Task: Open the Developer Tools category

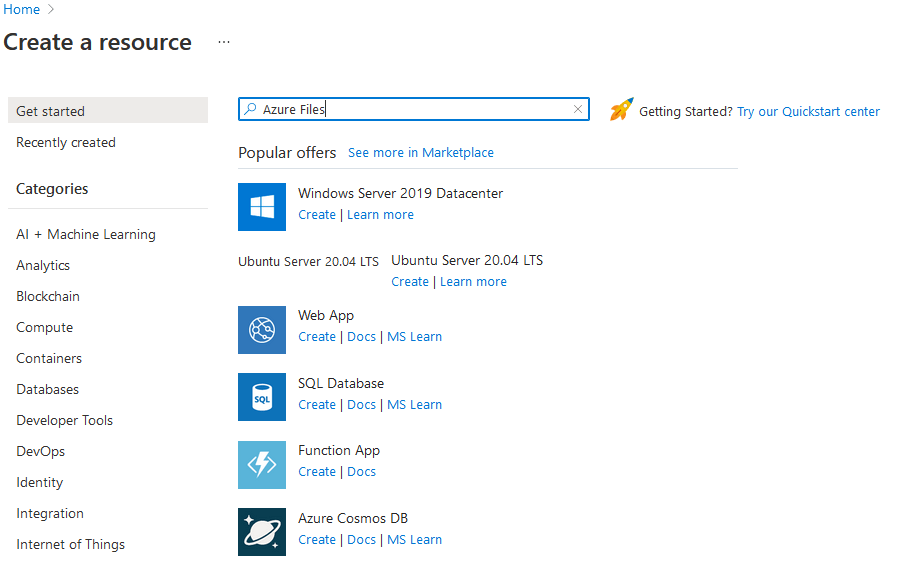Action: (65, 420)
